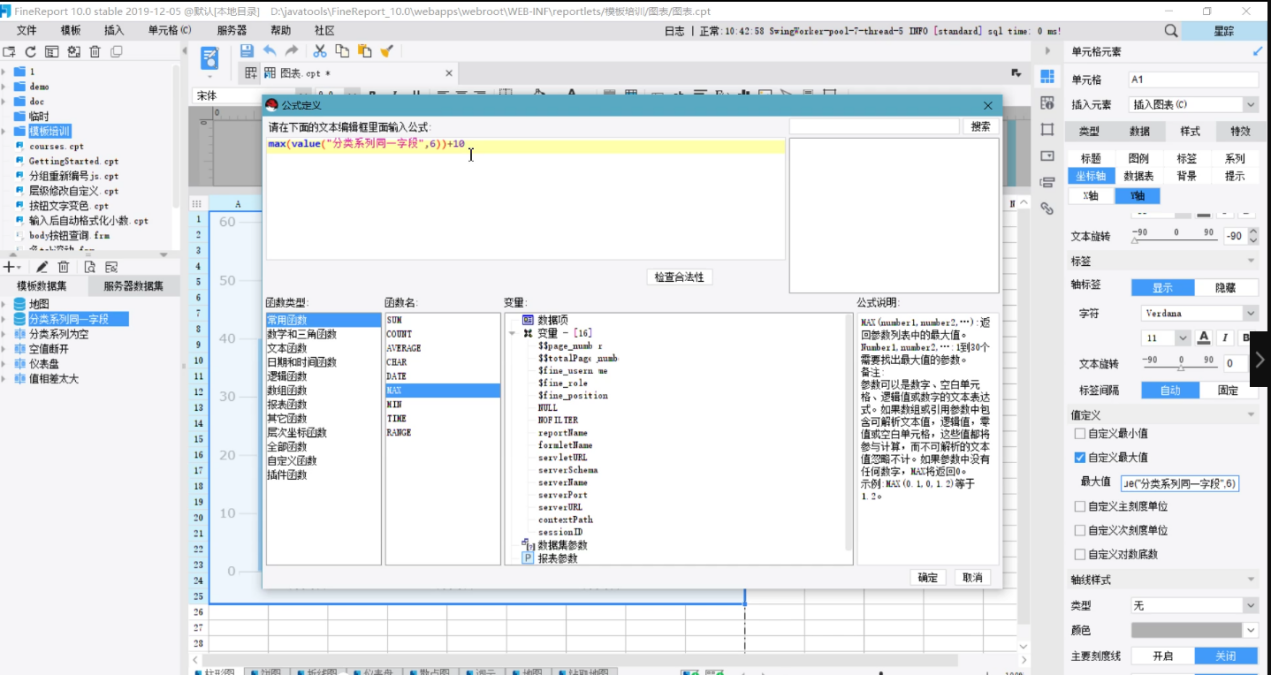Select 固定 label interval option

[x=1228, y=390]
